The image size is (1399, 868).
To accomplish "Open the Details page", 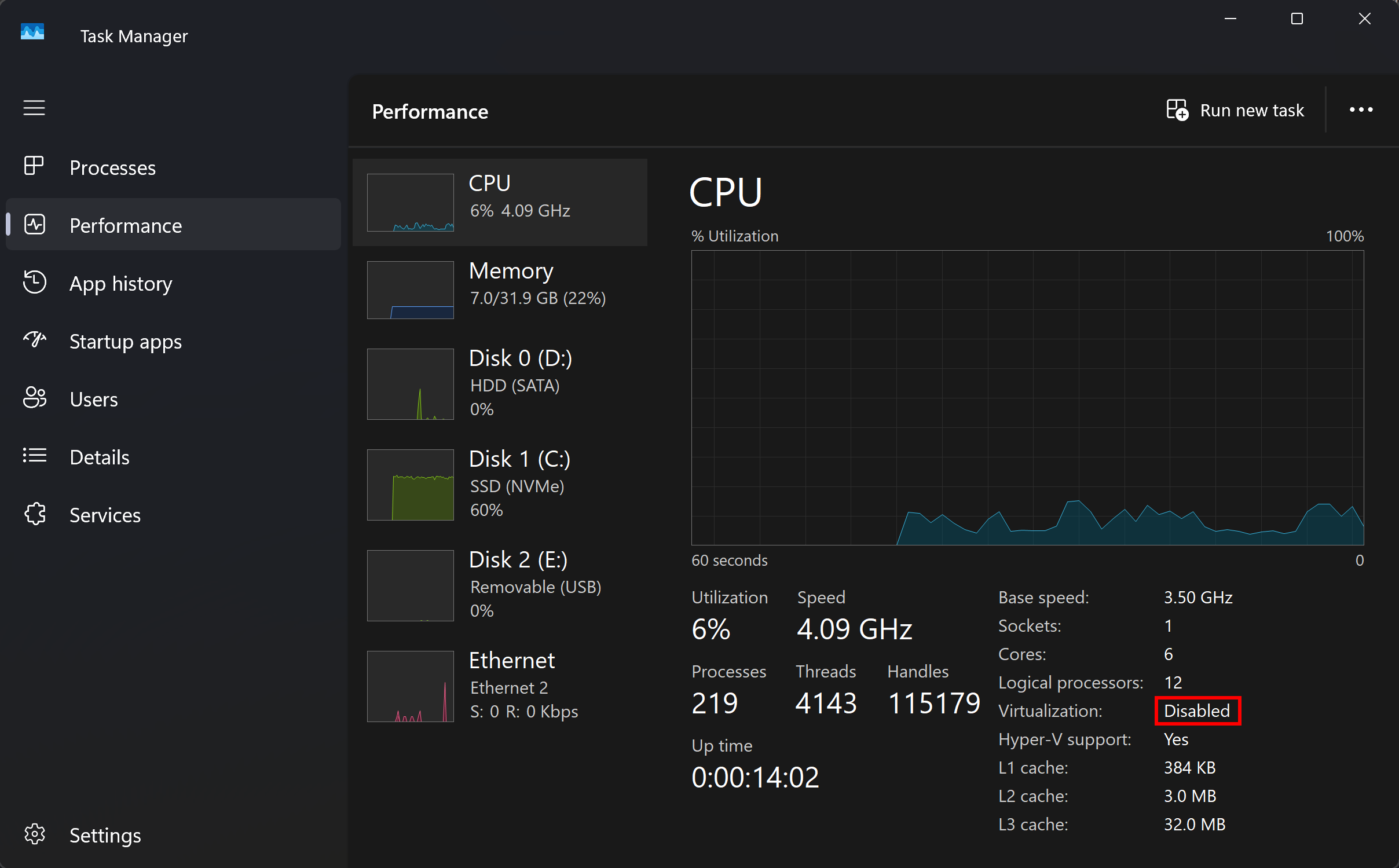I will 100,457.
